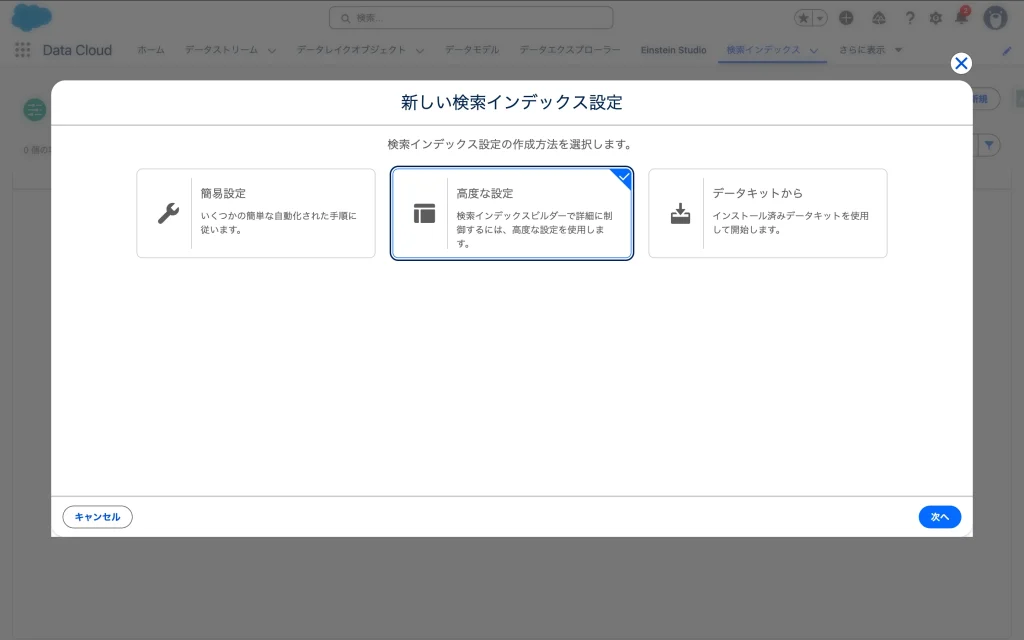Click the favorites star icon
Screen dimensions: 1024x640
coord(804,18)
